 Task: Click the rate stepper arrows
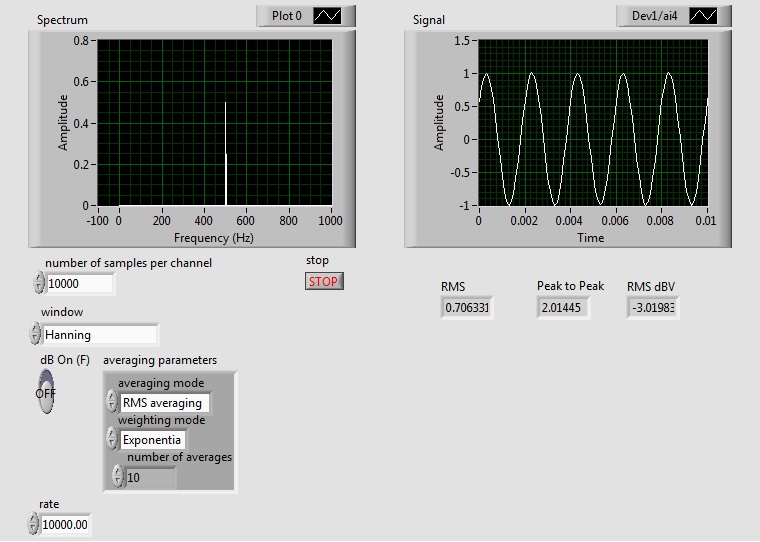coord(34,524)
